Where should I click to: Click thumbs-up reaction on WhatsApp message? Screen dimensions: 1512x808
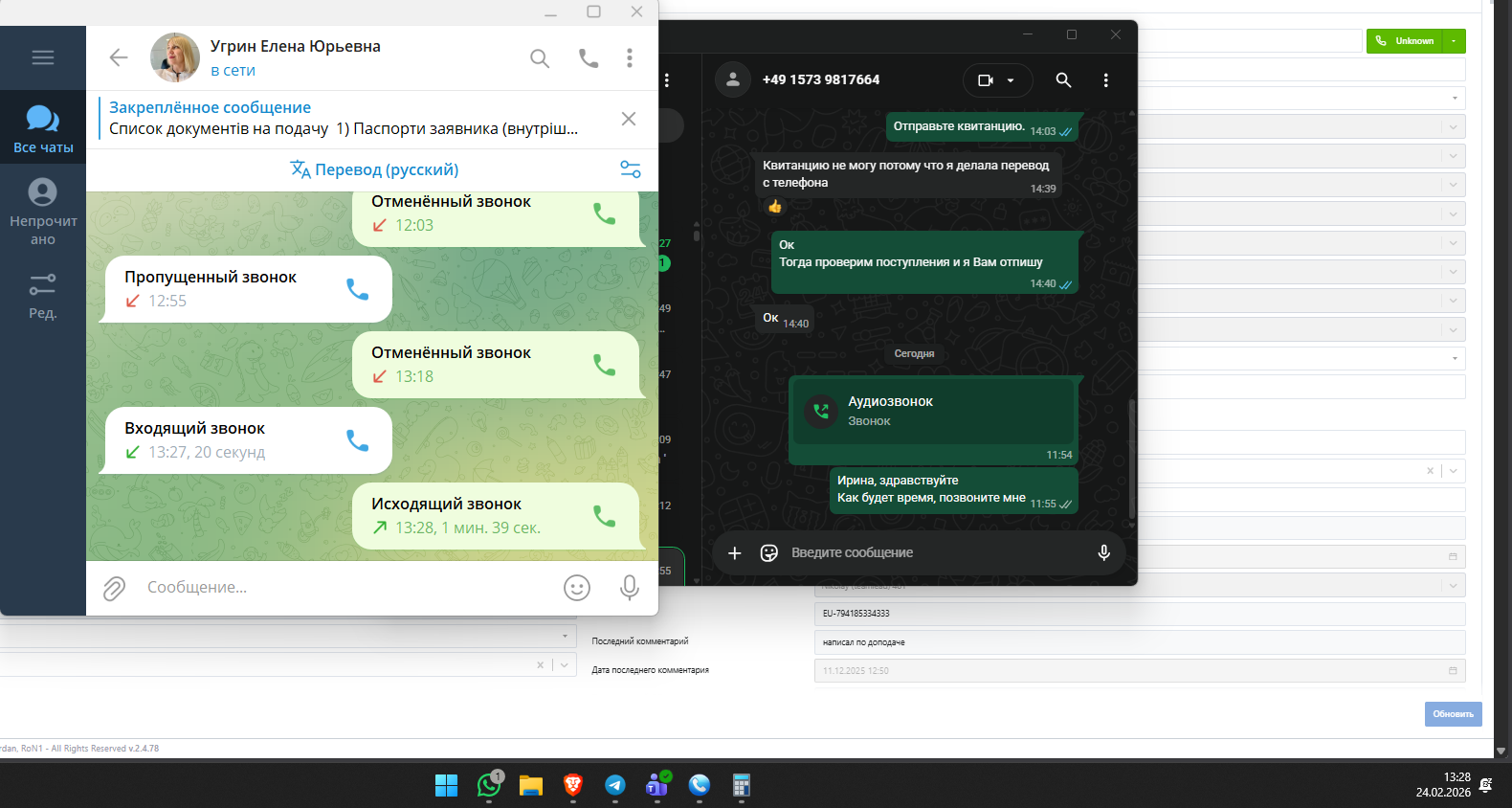pos(775,206)
